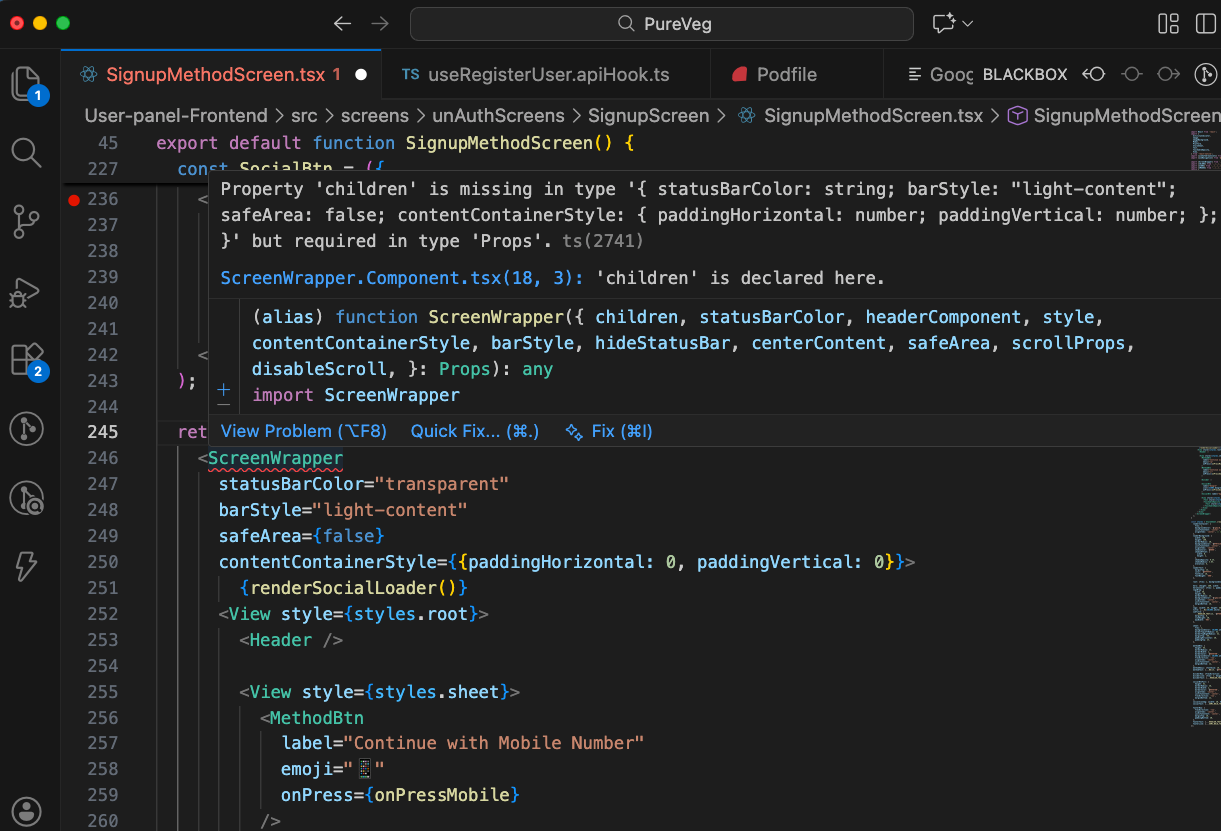Screen dimensions: 1221x831
Task: Click View Problem in hover popup
Action: pos(303,431)
